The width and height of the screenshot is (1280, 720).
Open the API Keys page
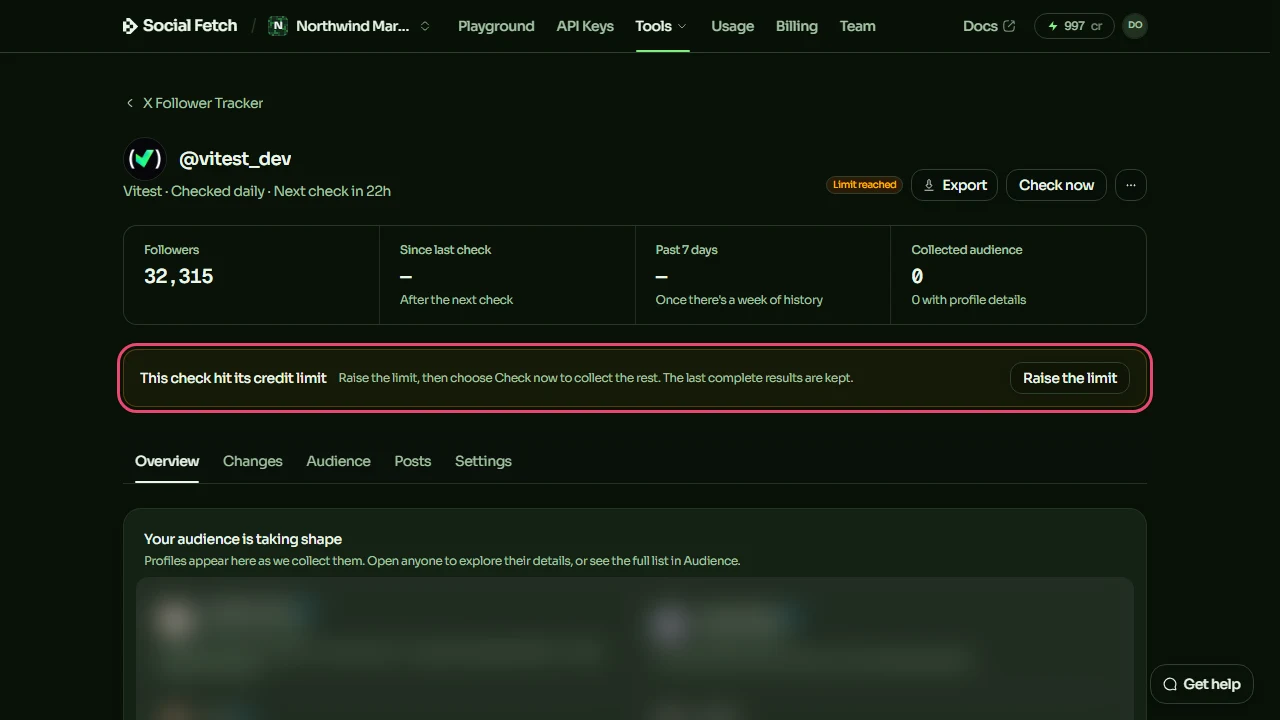tap(585, 26)
